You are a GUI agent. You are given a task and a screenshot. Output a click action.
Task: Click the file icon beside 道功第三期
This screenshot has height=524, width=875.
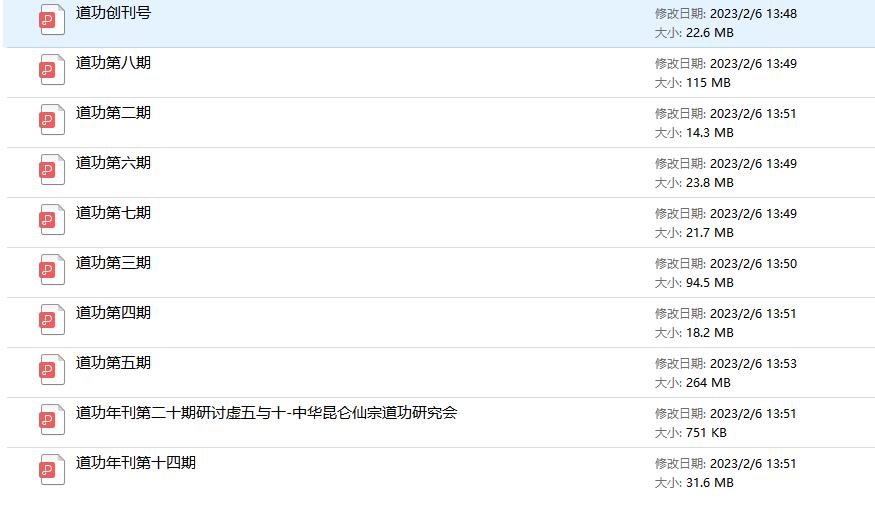[52, 270]
